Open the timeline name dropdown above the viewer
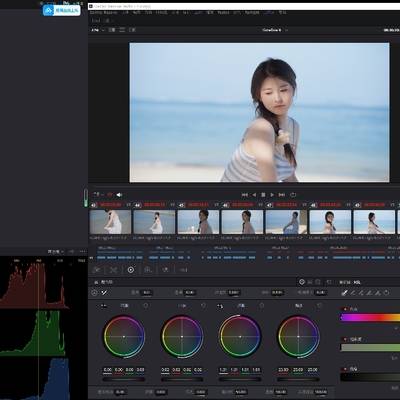 click(275, 30)
